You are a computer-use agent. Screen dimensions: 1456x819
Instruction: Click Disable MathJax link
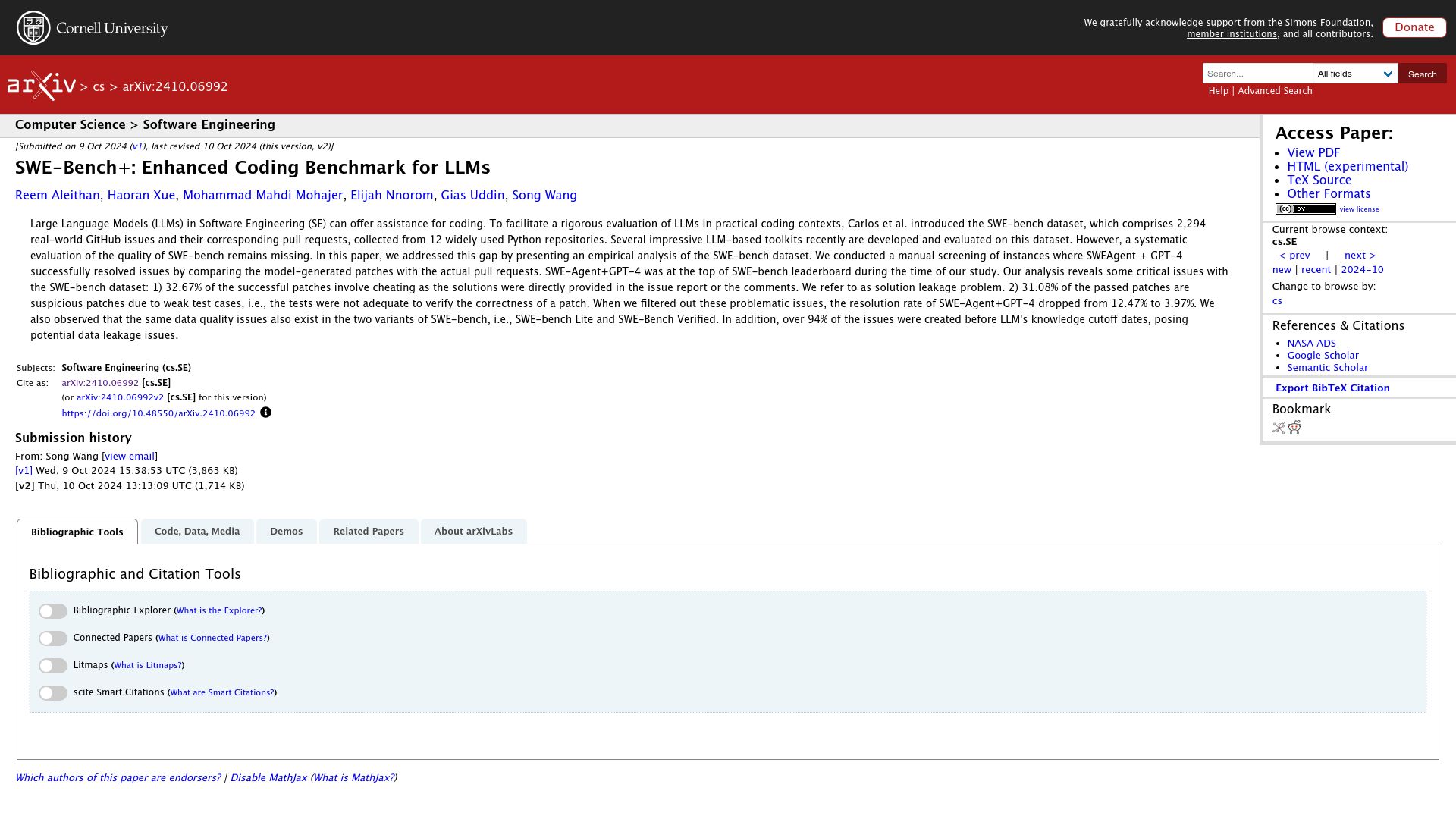pos(268,778)
